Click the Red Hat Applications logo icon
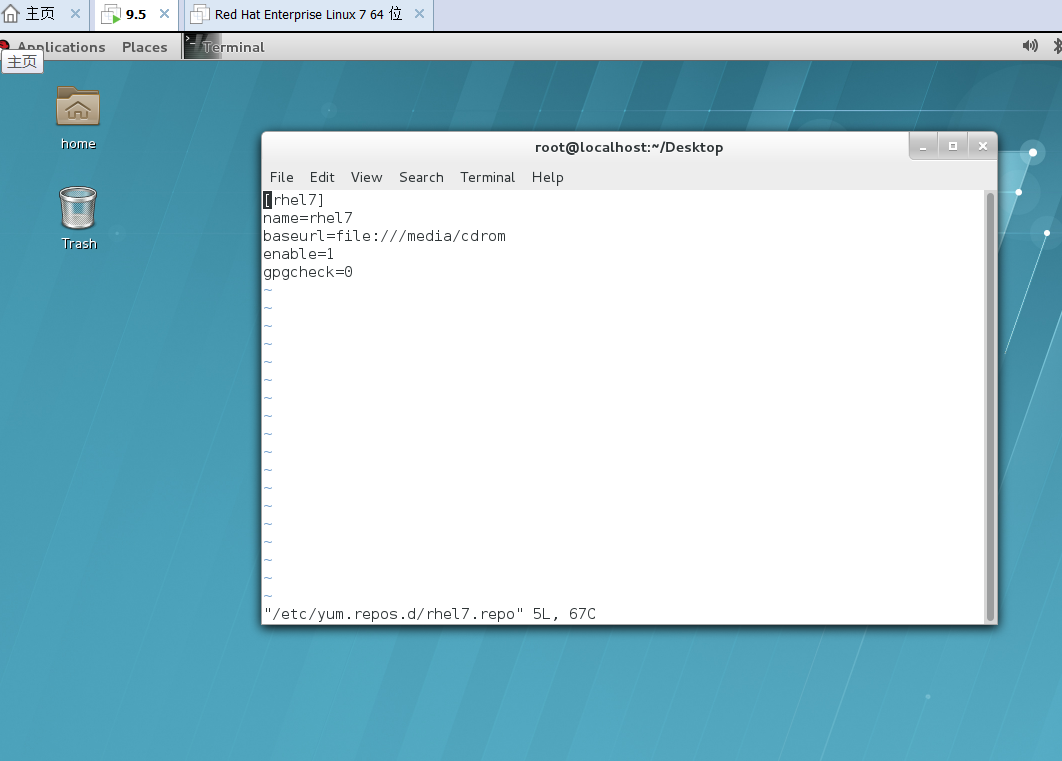The image size is (1062, 761). point(4,46)
